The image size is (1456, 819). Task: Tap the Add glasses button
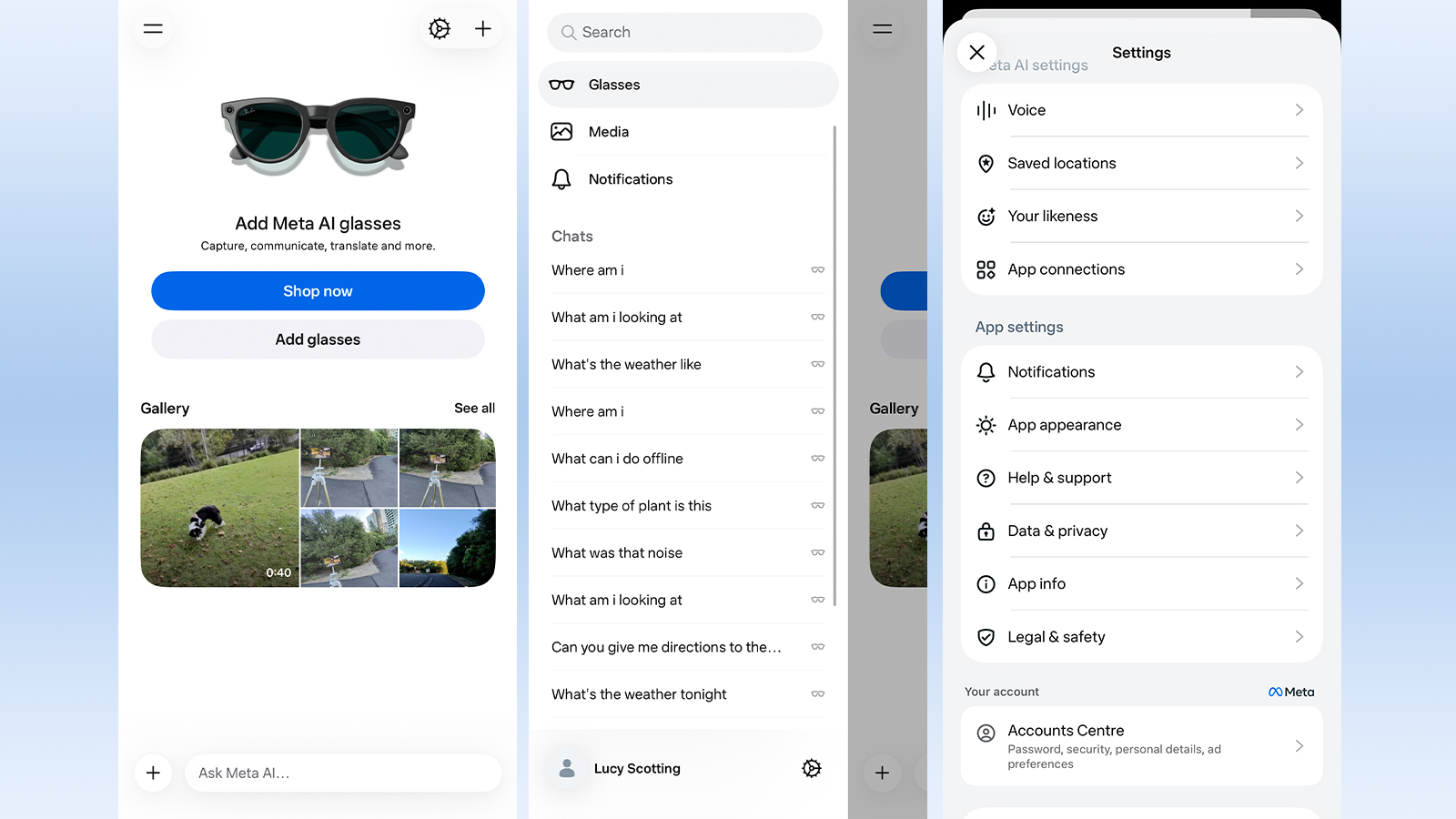(x=318, y=339)
